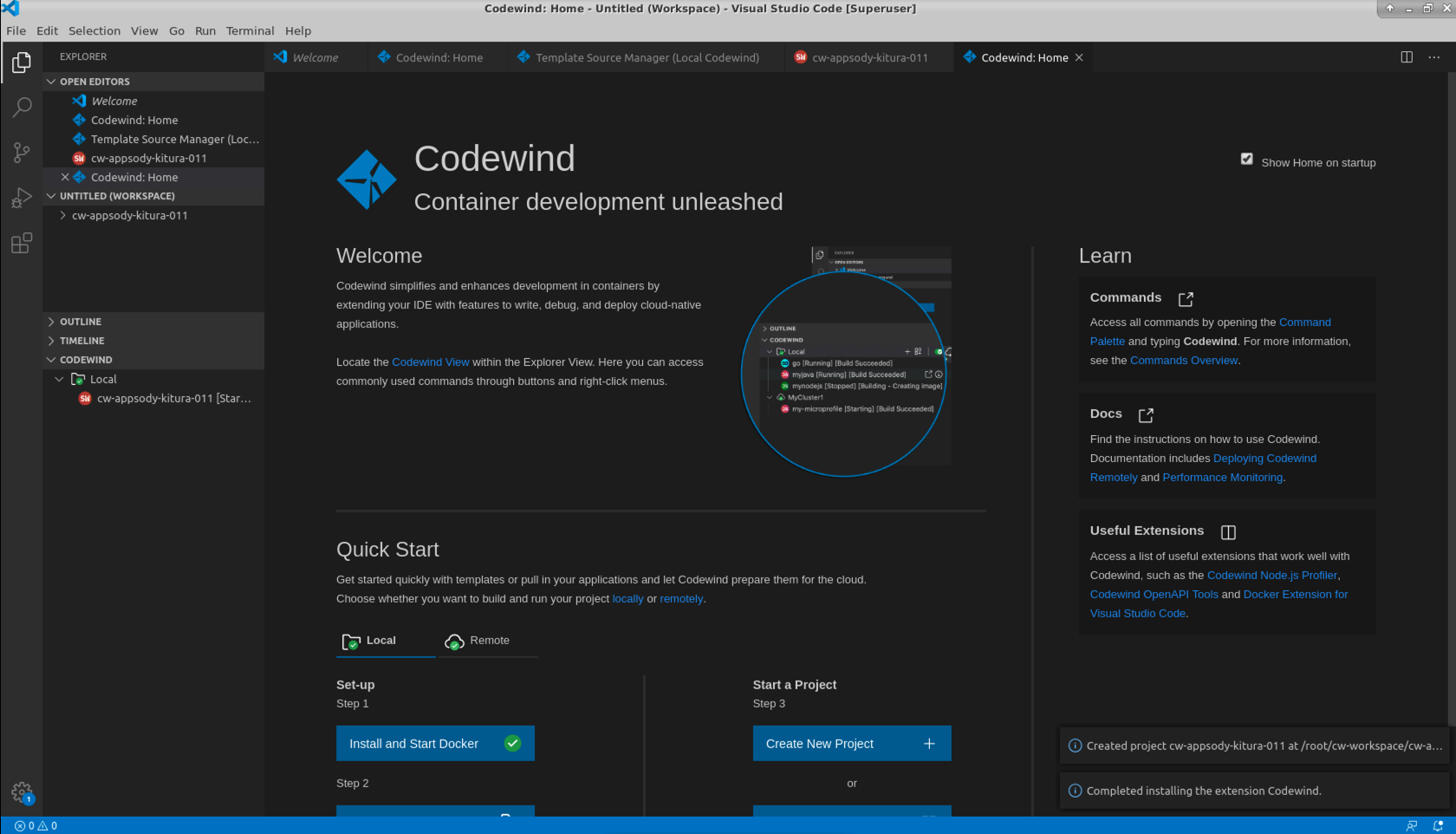Open the Extensions view

[21, 244]
